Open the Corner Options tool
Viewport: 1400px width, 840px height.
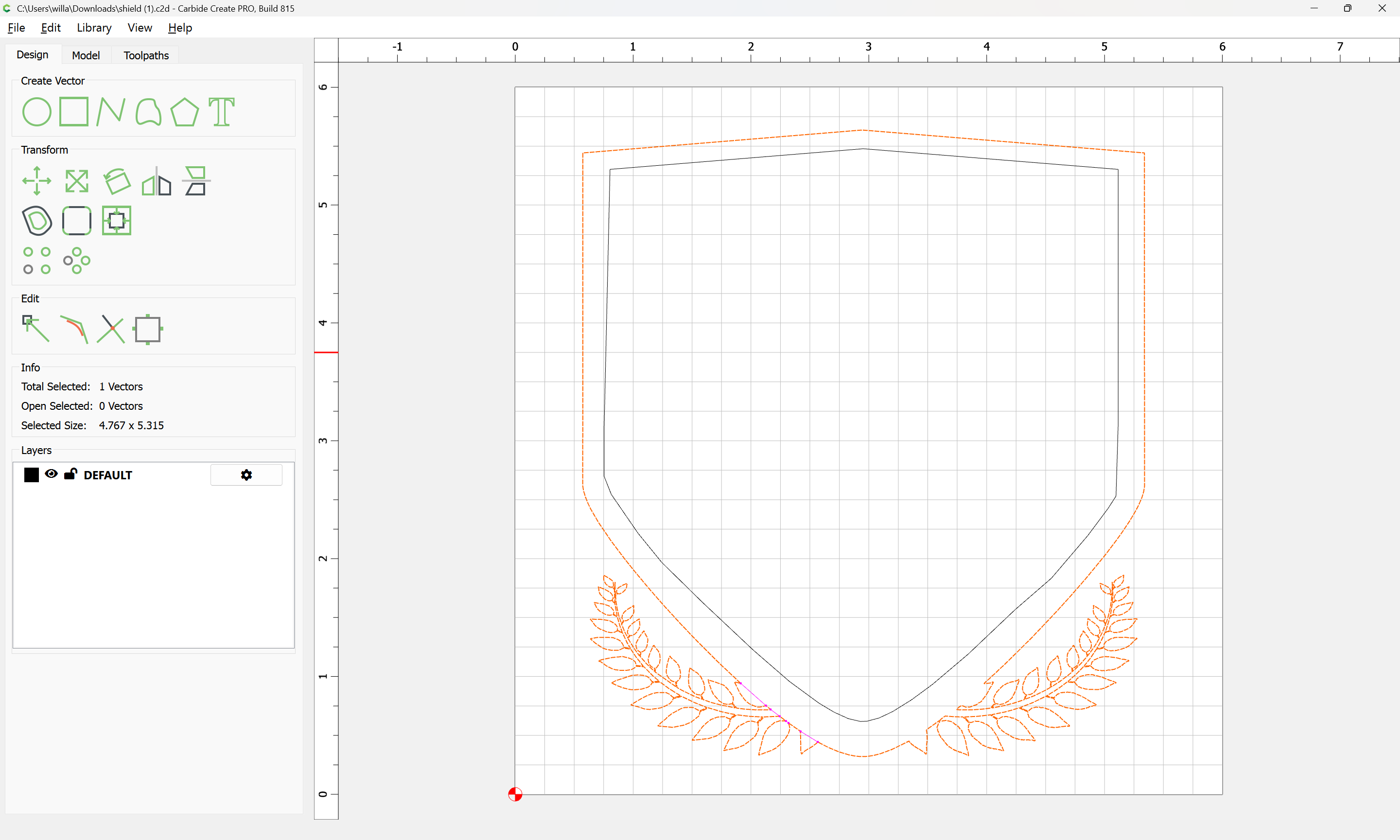click(76, 221)
